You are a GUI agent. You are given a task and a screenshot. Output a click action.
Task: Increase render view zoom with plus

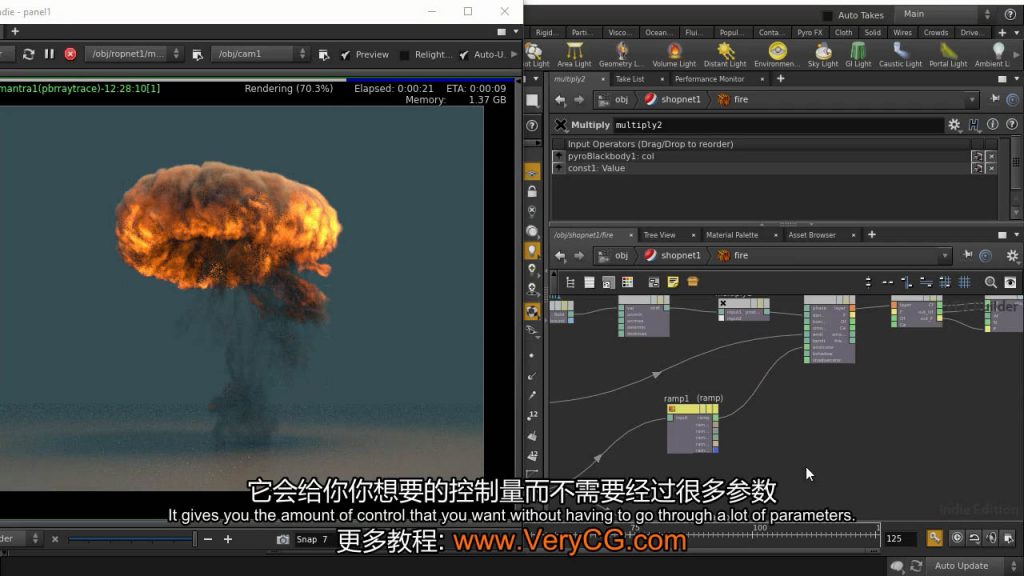point(228,539)
